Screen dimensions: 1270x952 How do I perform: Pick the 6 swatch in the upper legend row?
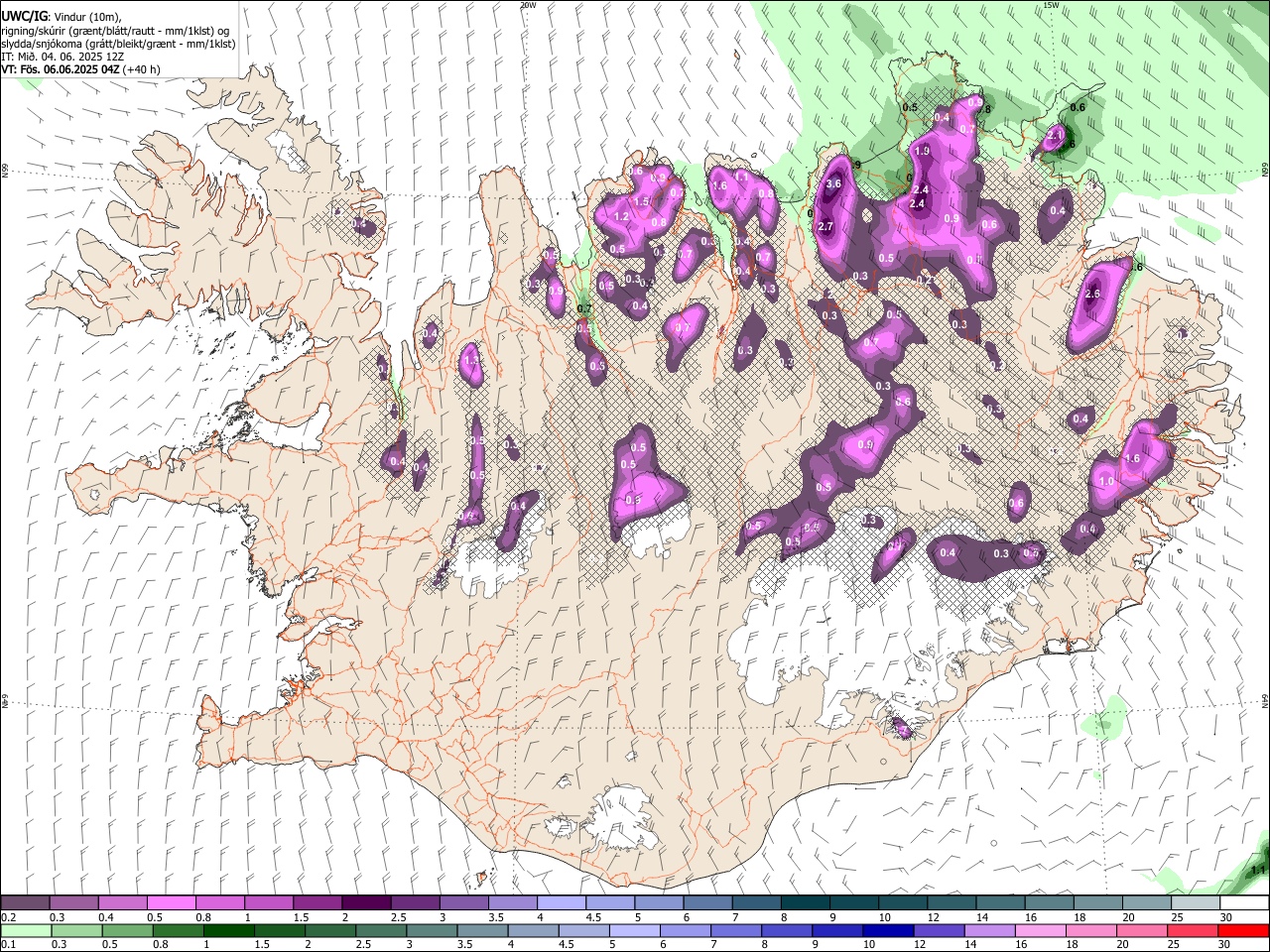coord(706,902)
